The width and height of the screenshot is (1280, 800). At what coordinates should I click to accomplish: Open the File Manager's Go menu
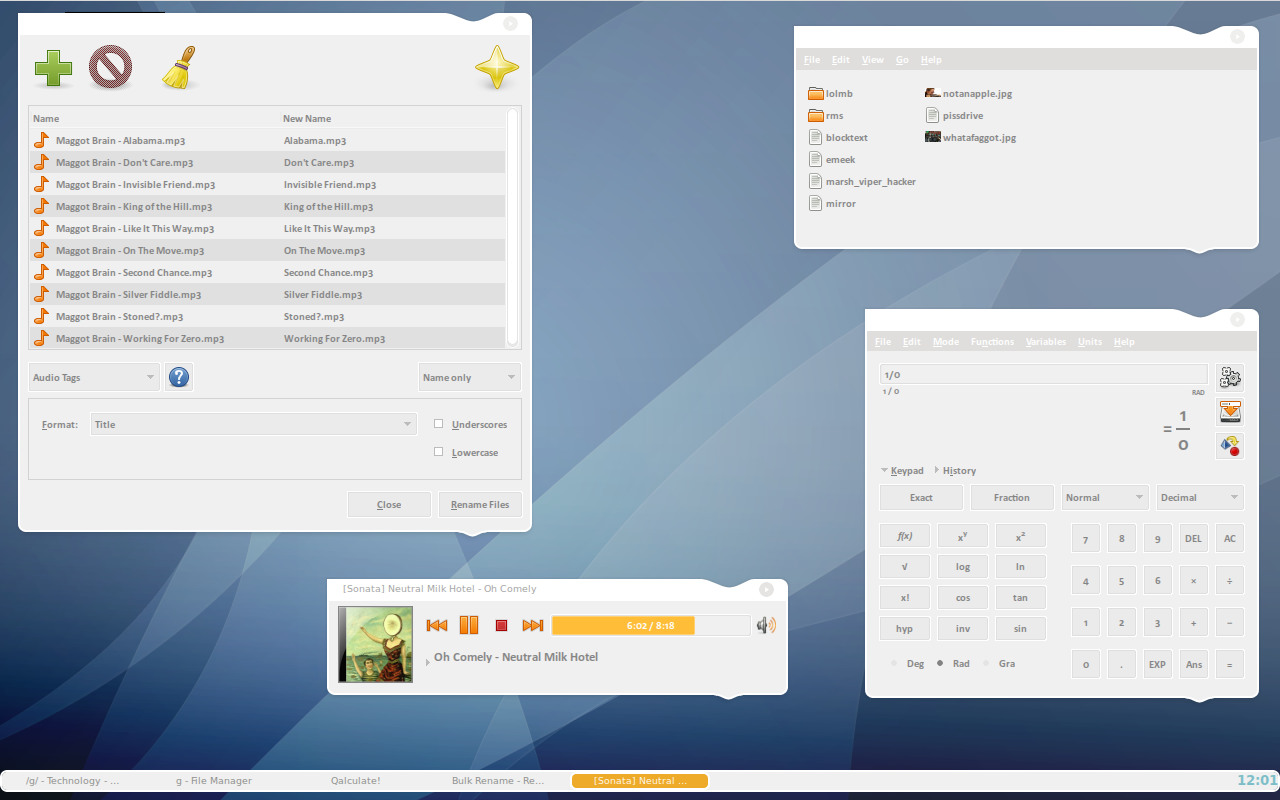[902, 60]
